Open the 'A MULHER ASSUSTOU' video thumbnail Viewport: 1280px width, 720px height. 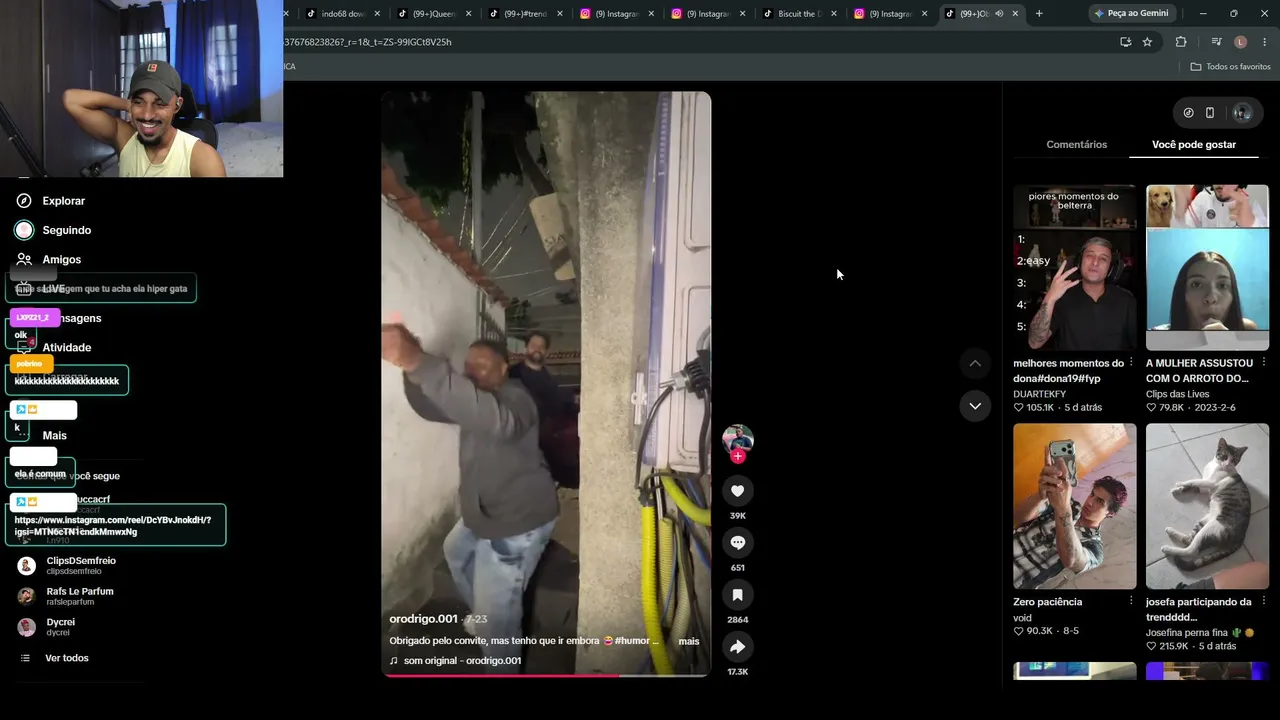coord(1207,267)
